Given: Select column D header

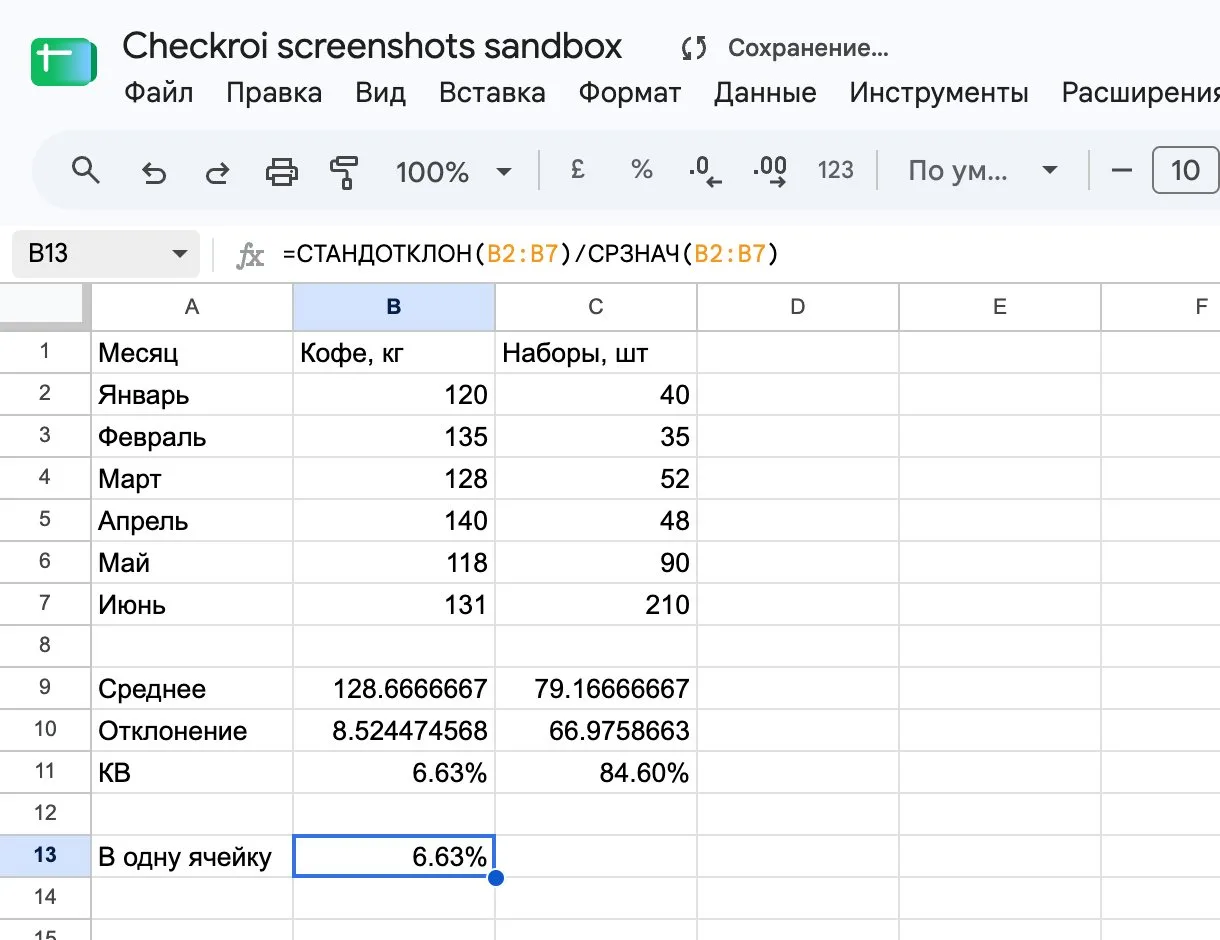Looking at the screenshot, I should [798, 307].
